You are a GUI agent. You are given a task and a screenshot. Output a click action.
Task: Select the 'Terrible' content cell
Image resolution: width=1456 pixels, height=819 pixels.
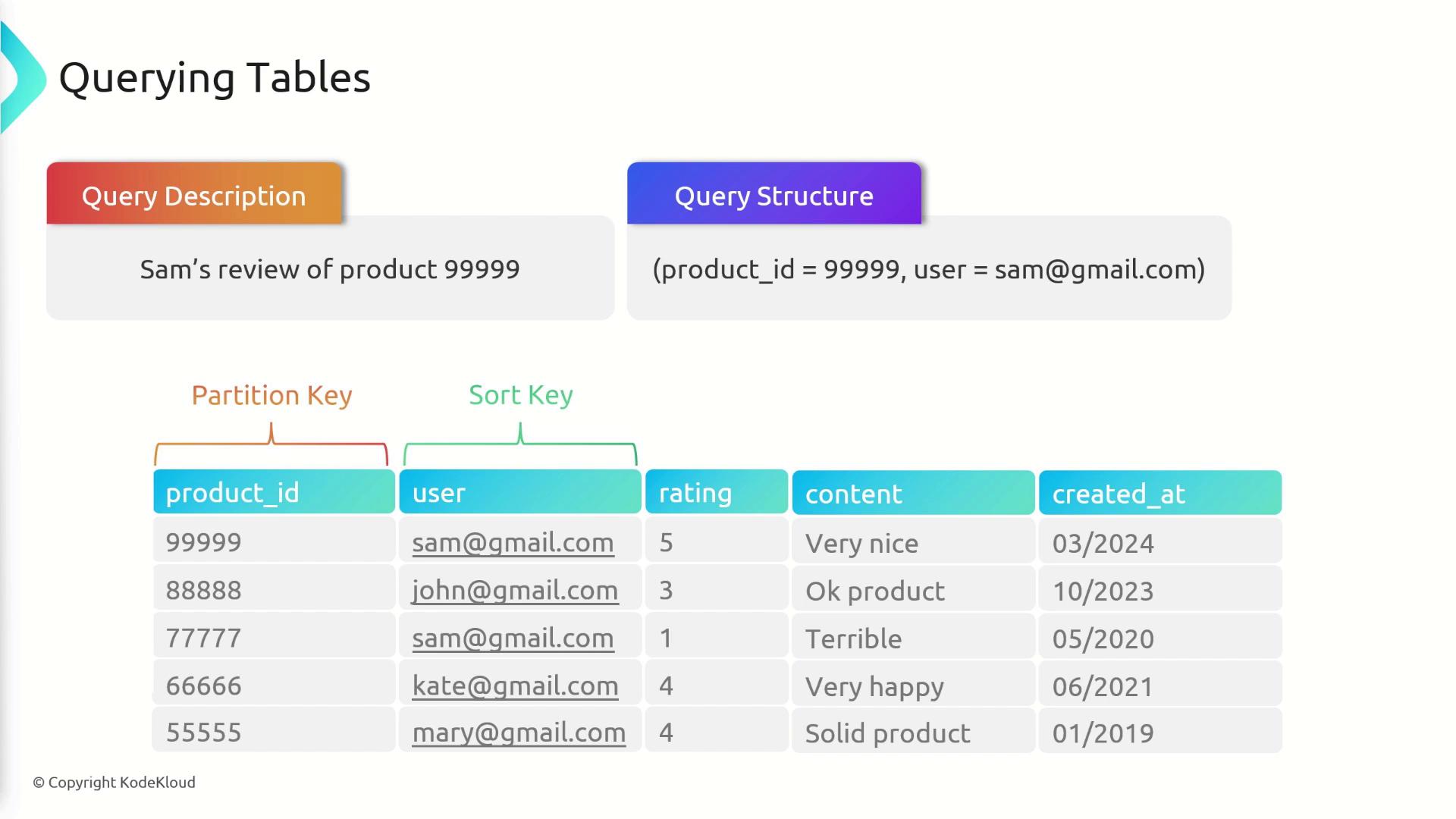853,639
